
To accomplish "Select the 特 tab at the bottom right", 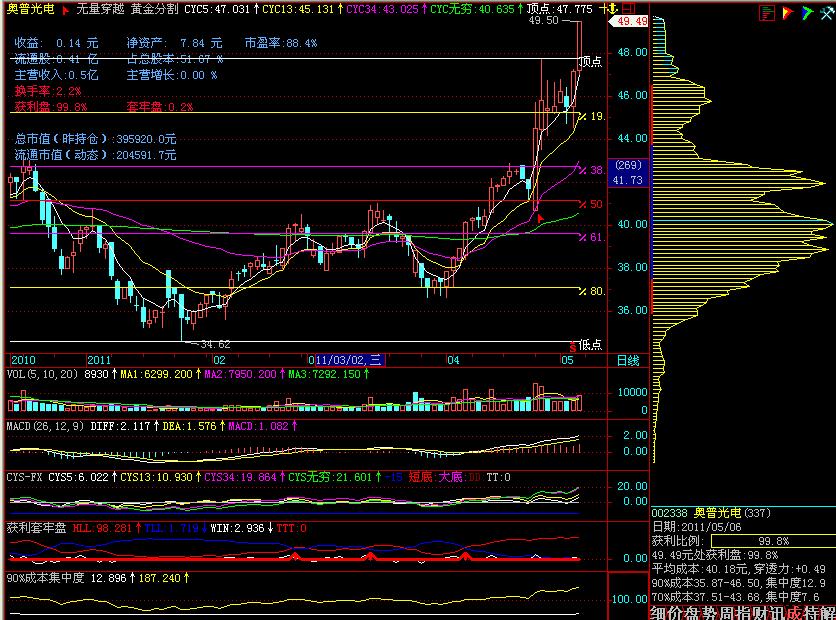I will pyautogui.click(x=812, y=613).
